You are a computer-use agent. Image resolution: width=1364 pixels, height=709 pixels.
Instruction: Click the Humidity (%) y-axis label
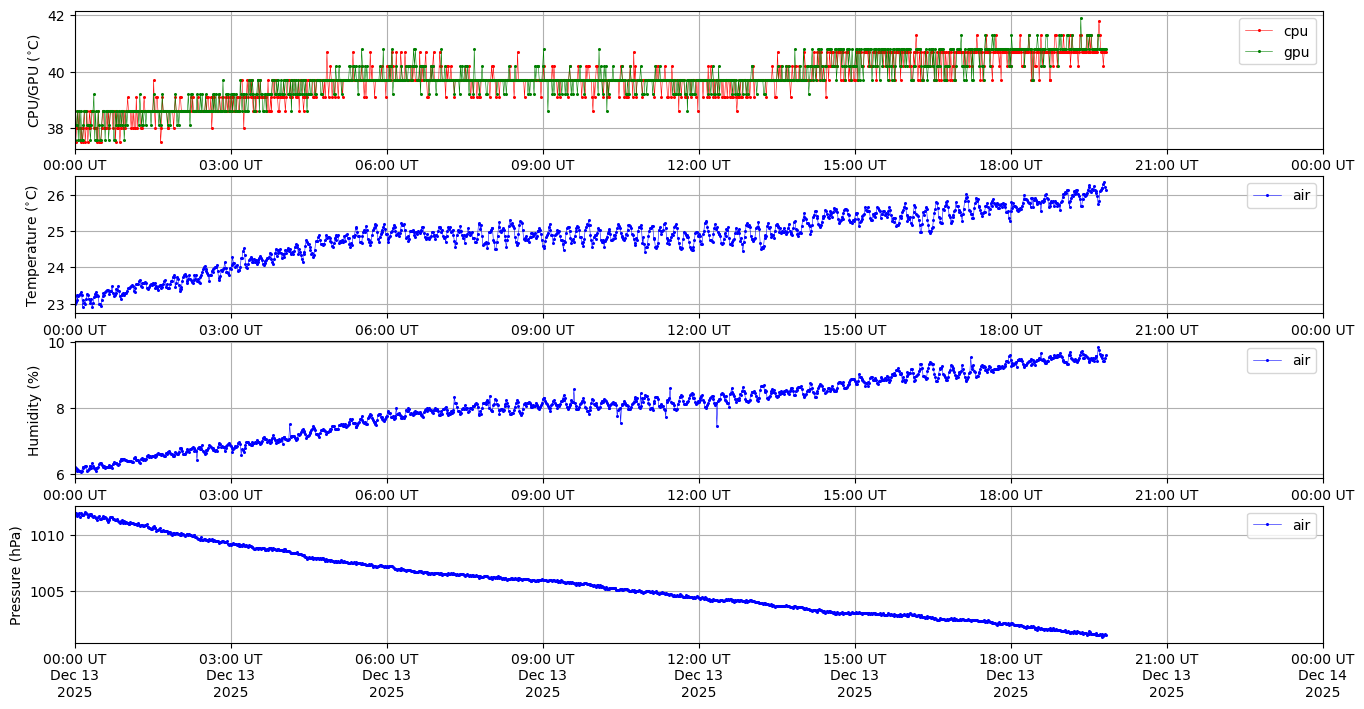pos(33,410)
